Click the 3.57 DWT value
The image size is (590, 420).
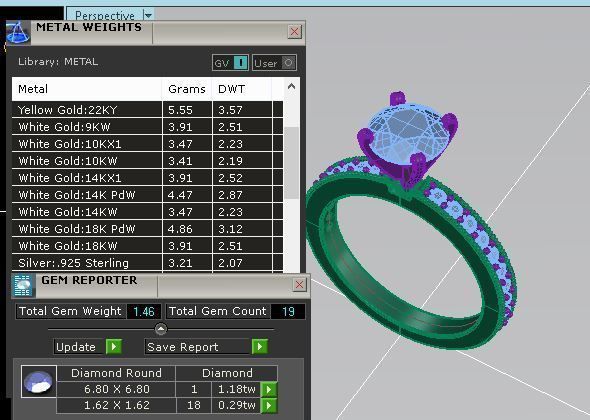coord(230,110)
